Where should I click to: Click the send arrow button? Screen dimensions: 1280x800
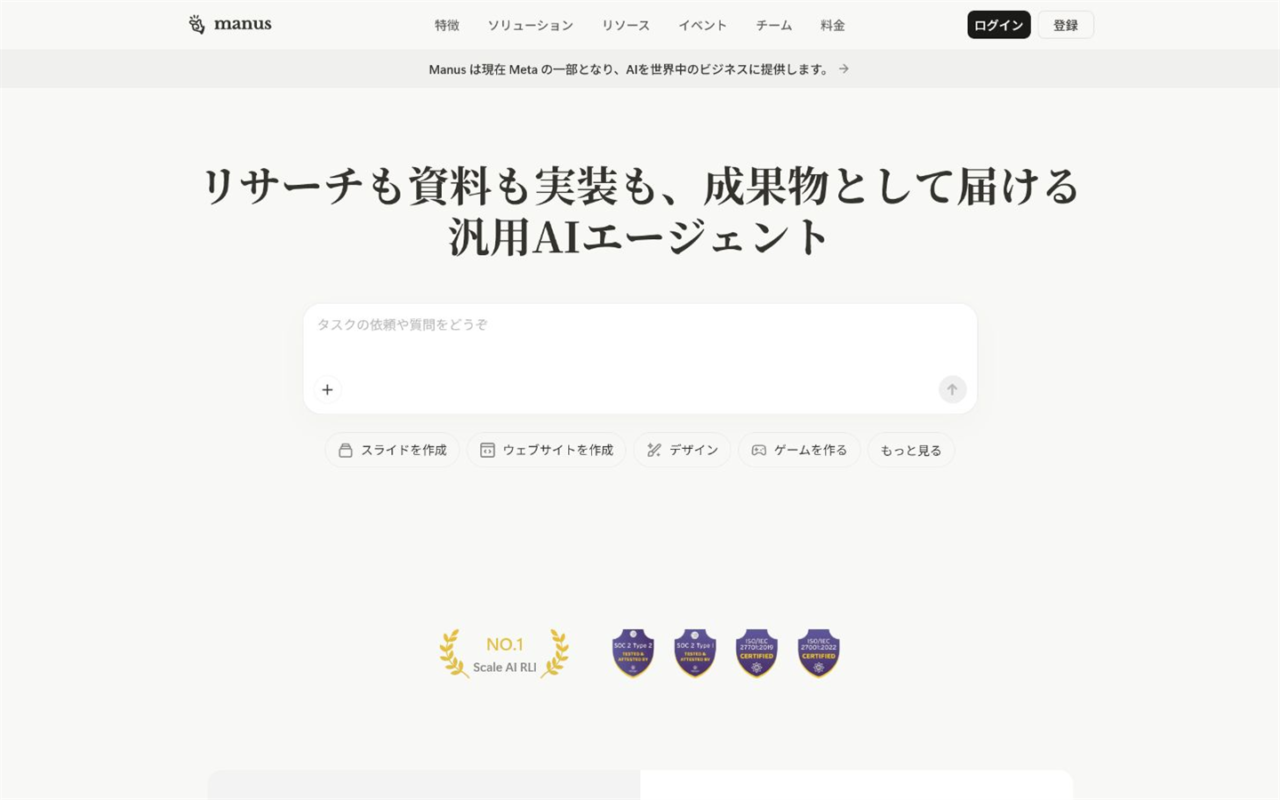tap(952, 390)
